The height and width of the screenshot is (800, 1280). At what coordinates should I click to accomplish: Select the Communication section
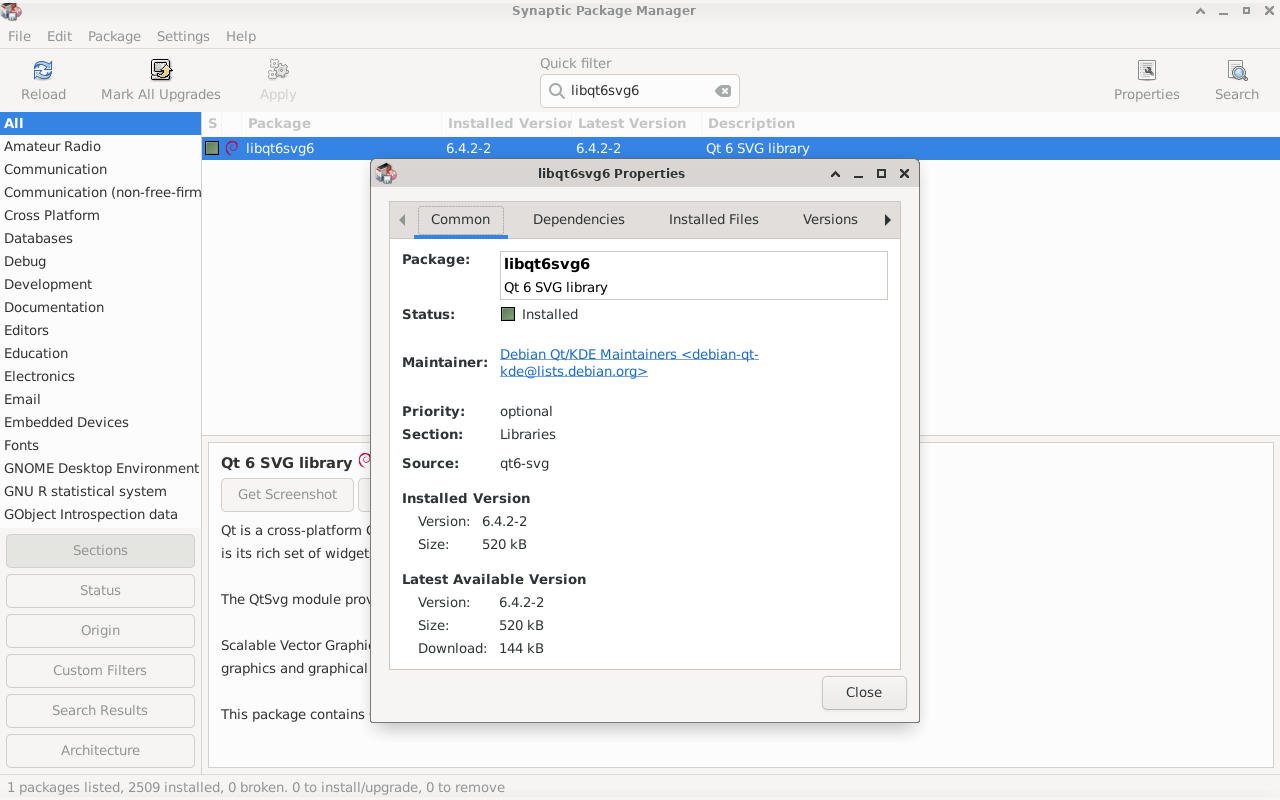pyautogui.click(x=100, y=169)
